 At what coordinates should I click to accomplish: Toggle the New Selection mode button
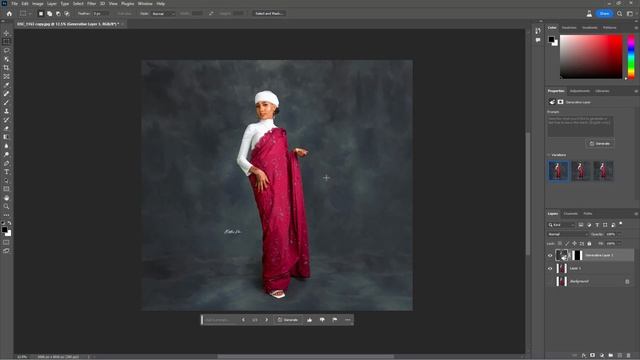click(41, 13)
